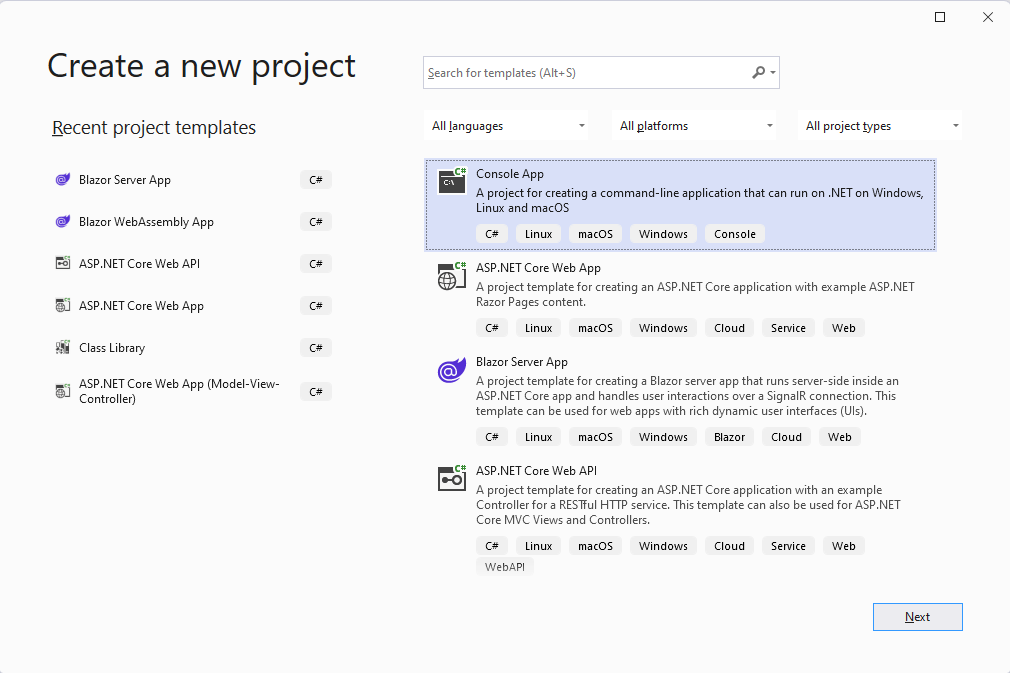Click the Recent project templates heading
This screenshot has height=673, width=1010.
point(154,128)
